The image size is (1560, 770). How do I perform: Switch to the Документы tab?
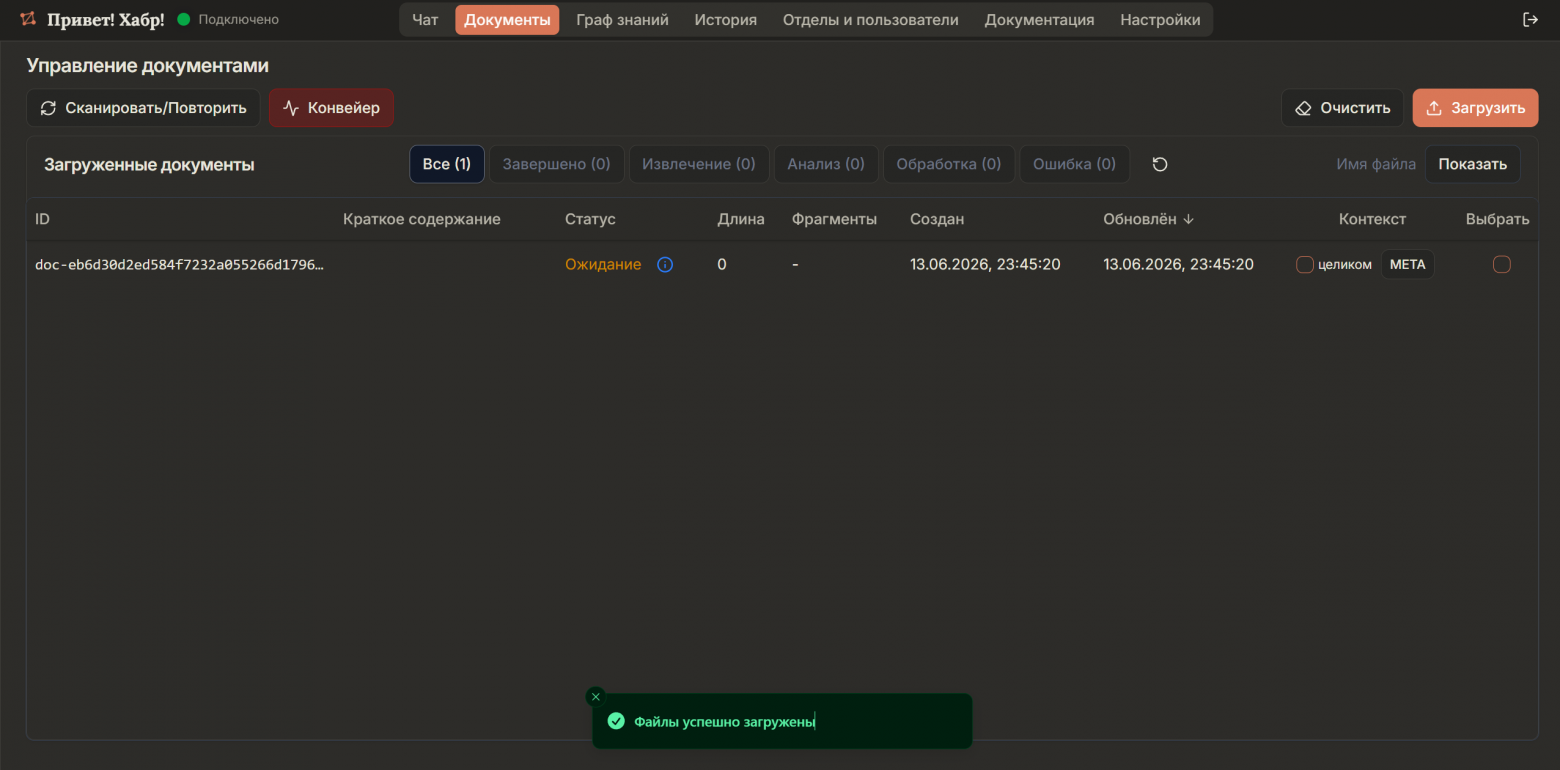507,20
